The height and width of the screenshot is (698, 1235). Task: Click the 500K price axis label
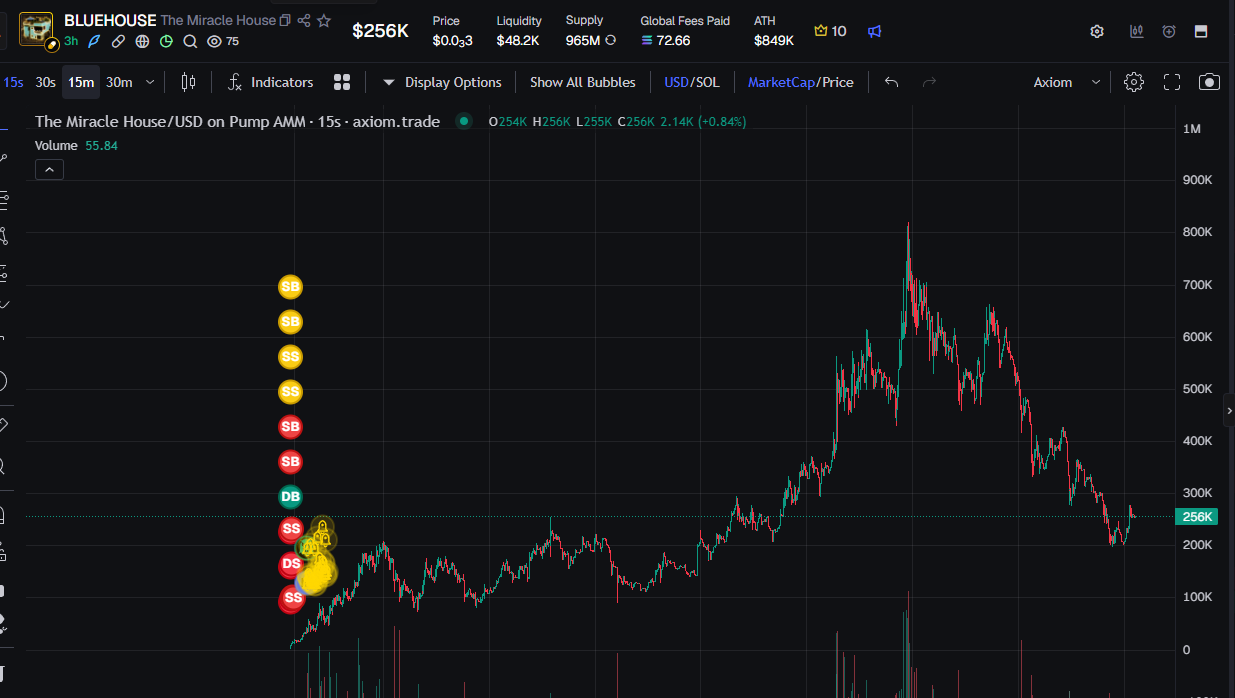click(x=1197, y=388)
